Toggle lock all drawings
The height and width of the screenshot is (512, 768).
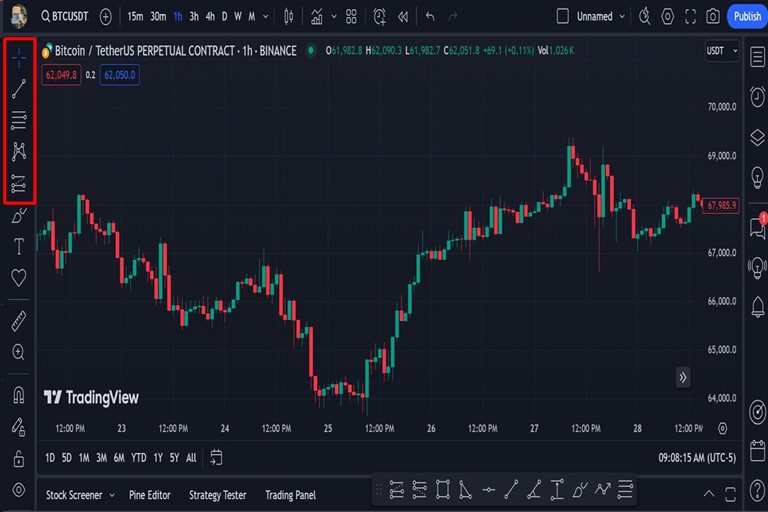pyautogui.click(x=19, y=459)
